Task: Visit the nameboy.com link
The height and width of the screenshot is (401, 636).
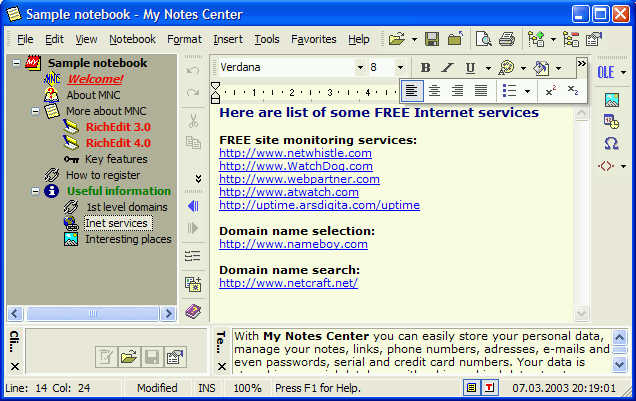Action: 293,244
